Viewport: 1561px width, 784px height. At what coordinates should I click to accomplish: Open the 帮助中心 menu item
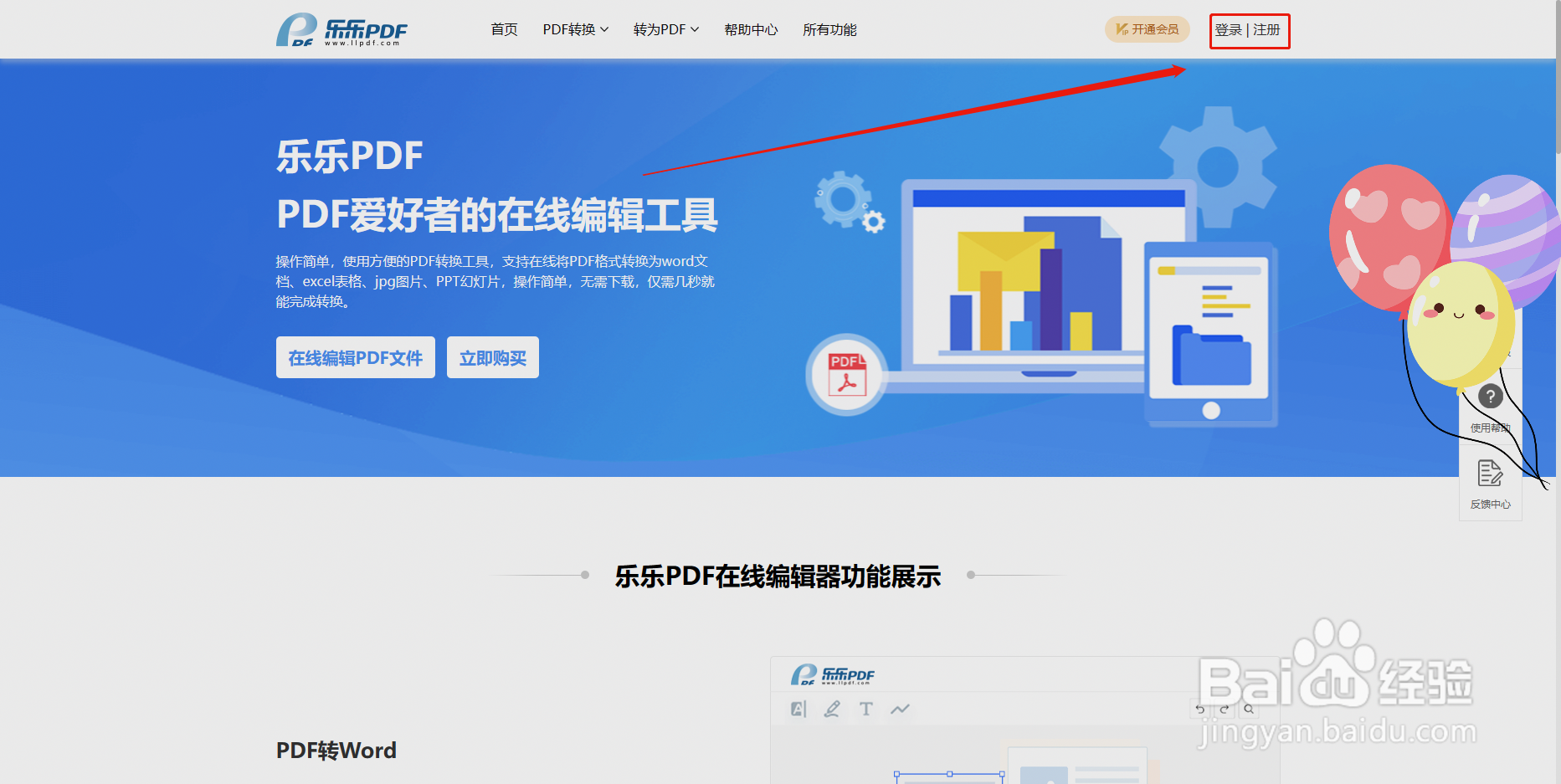(751, 30)
